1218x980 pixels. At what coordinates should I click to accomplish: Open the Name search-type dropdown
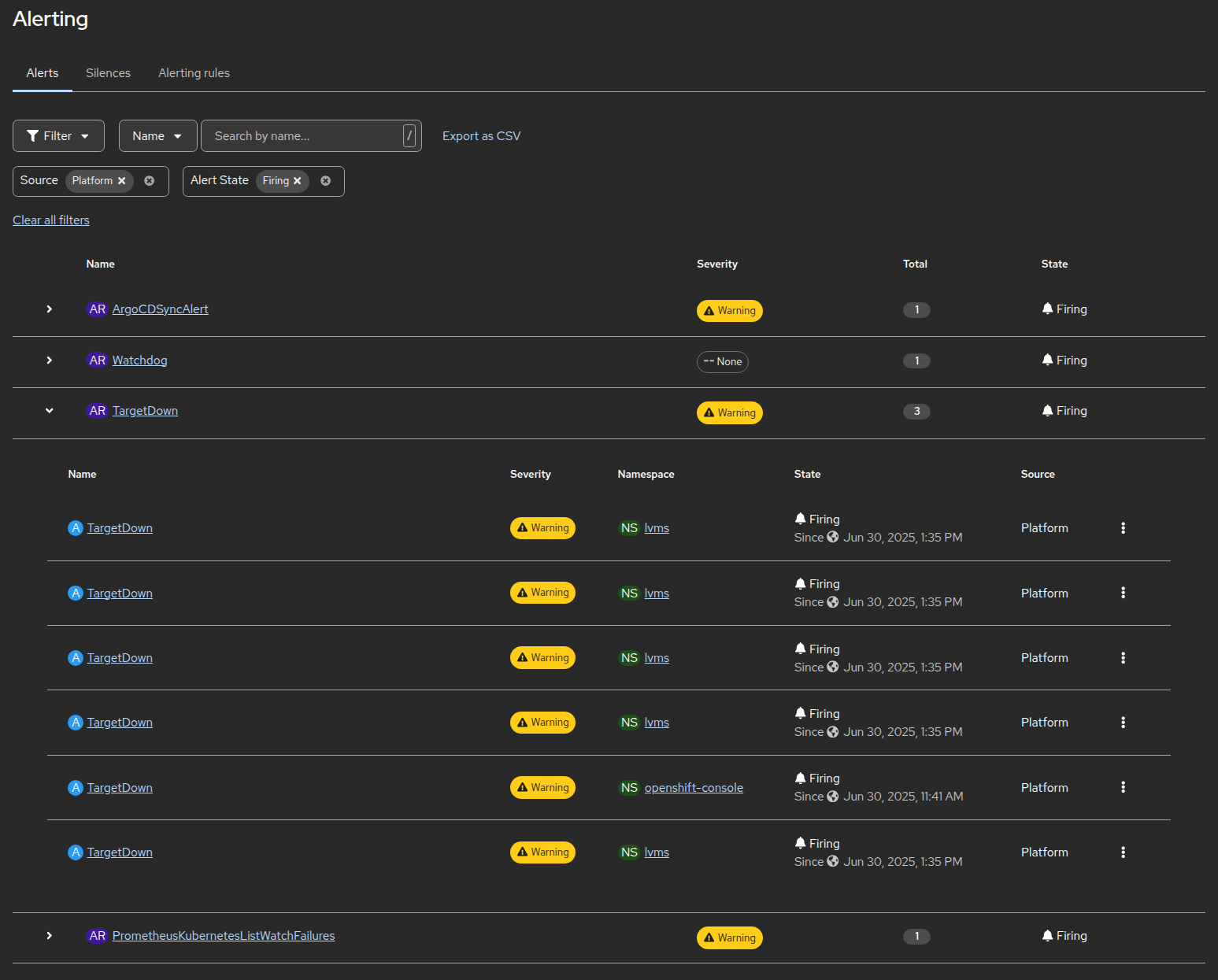tap(157, 136)
